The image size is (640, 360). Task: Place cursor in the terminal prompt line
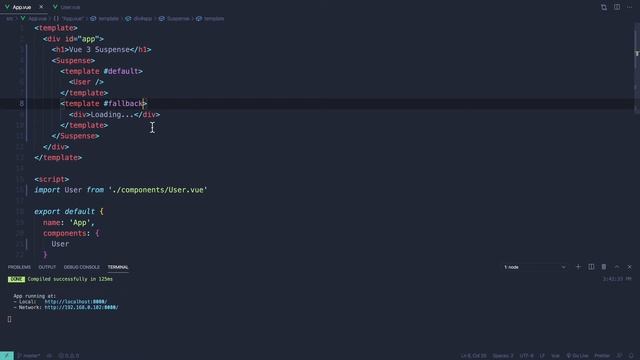(9, 319)
